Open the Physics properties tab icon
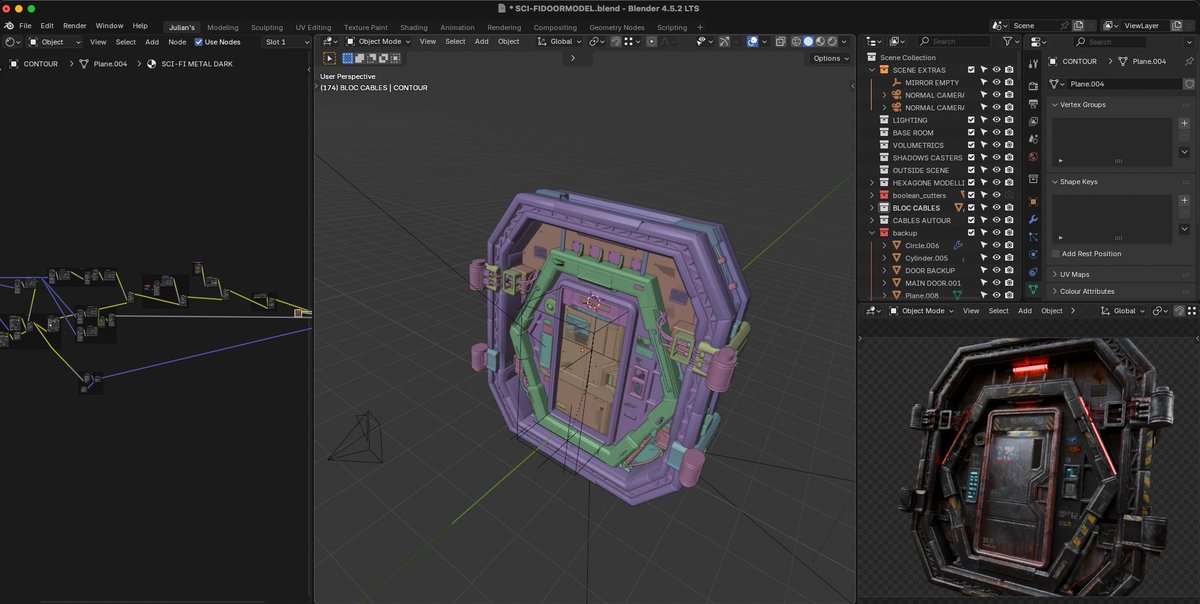1200x604 pixels. tap(1033, 254)
